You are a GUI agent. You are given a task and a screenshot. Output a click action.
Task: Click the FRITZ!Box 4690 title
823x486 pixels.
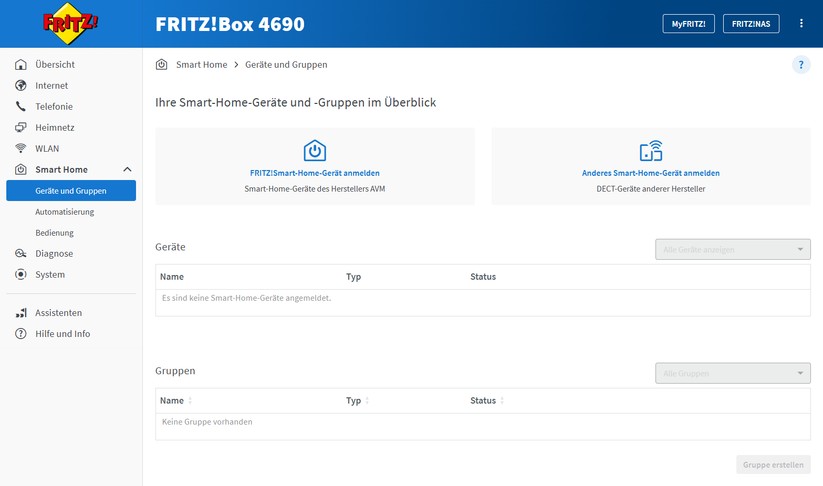click(230, 24)
